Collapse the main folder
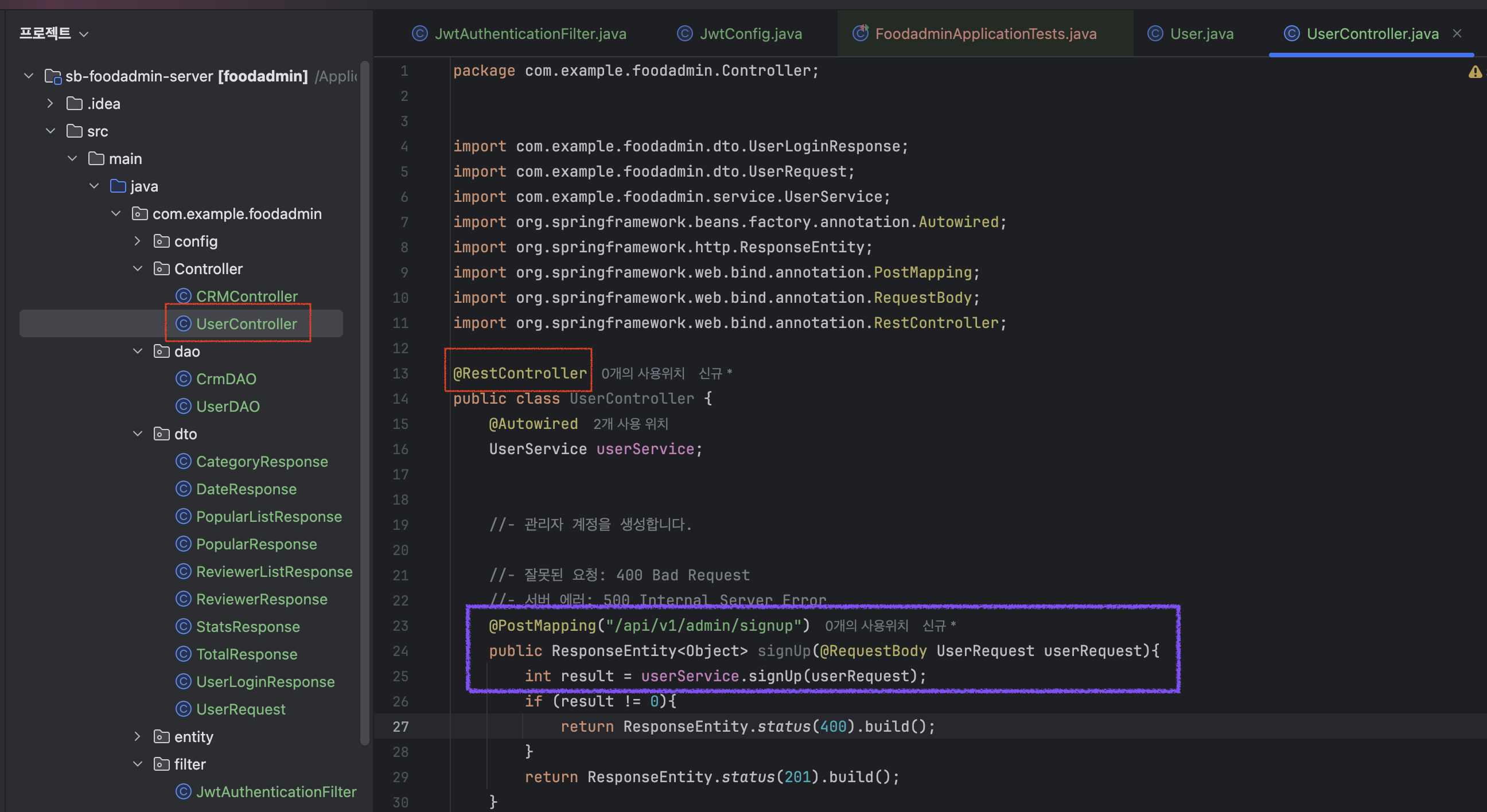Screen dimensions: 1487x812 (72, 158)
